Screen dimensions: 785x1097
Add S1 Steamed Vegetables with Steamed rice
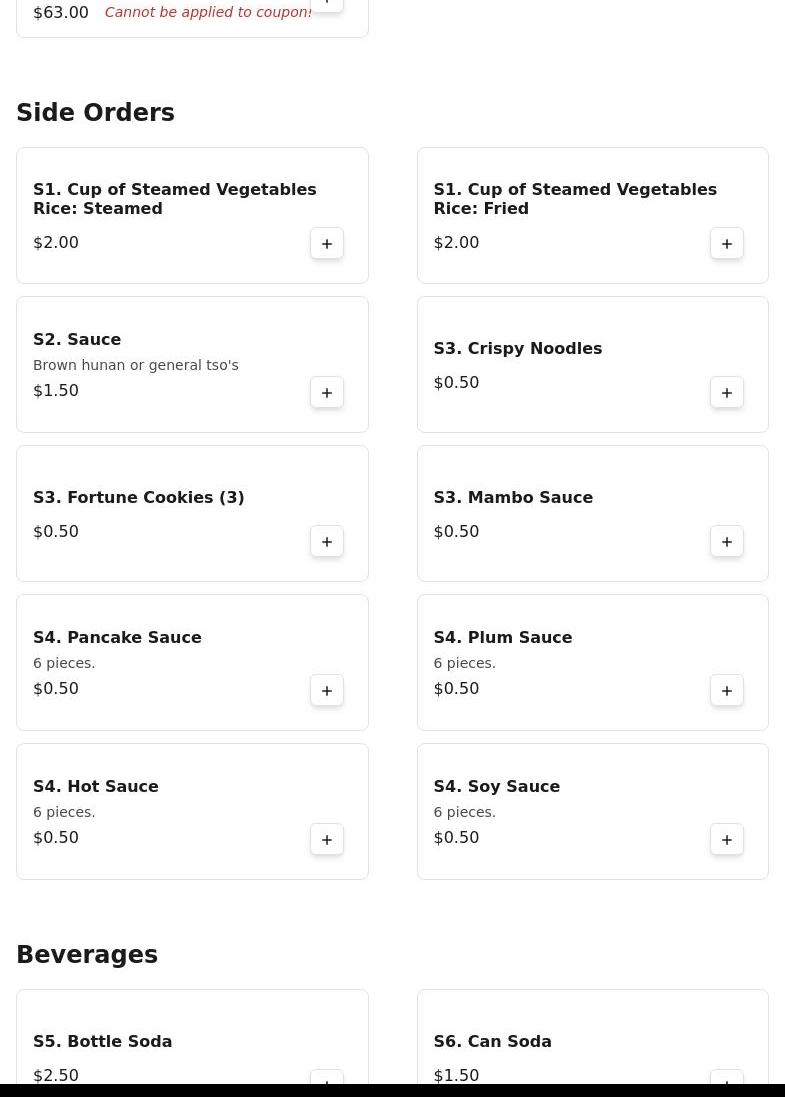click(x=327, y=243)
